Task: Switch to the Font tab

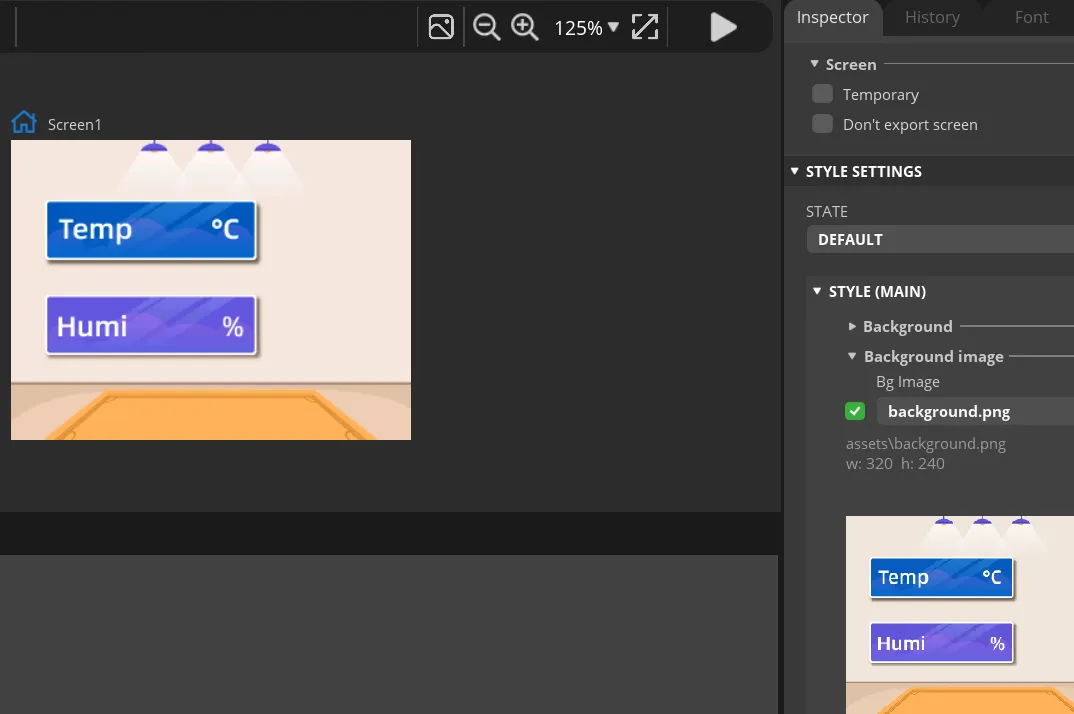Action: (1031, 17)
